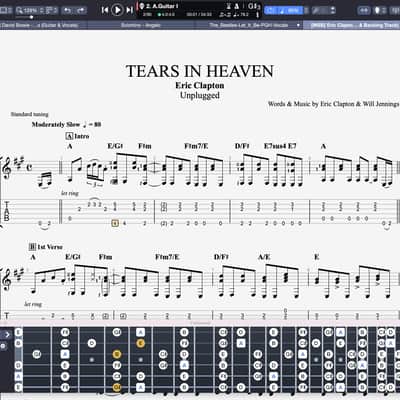Enable the highlighted loop playback button
Image resolution: width=400 pixels, height=400 pixels.
coord(271,10)
